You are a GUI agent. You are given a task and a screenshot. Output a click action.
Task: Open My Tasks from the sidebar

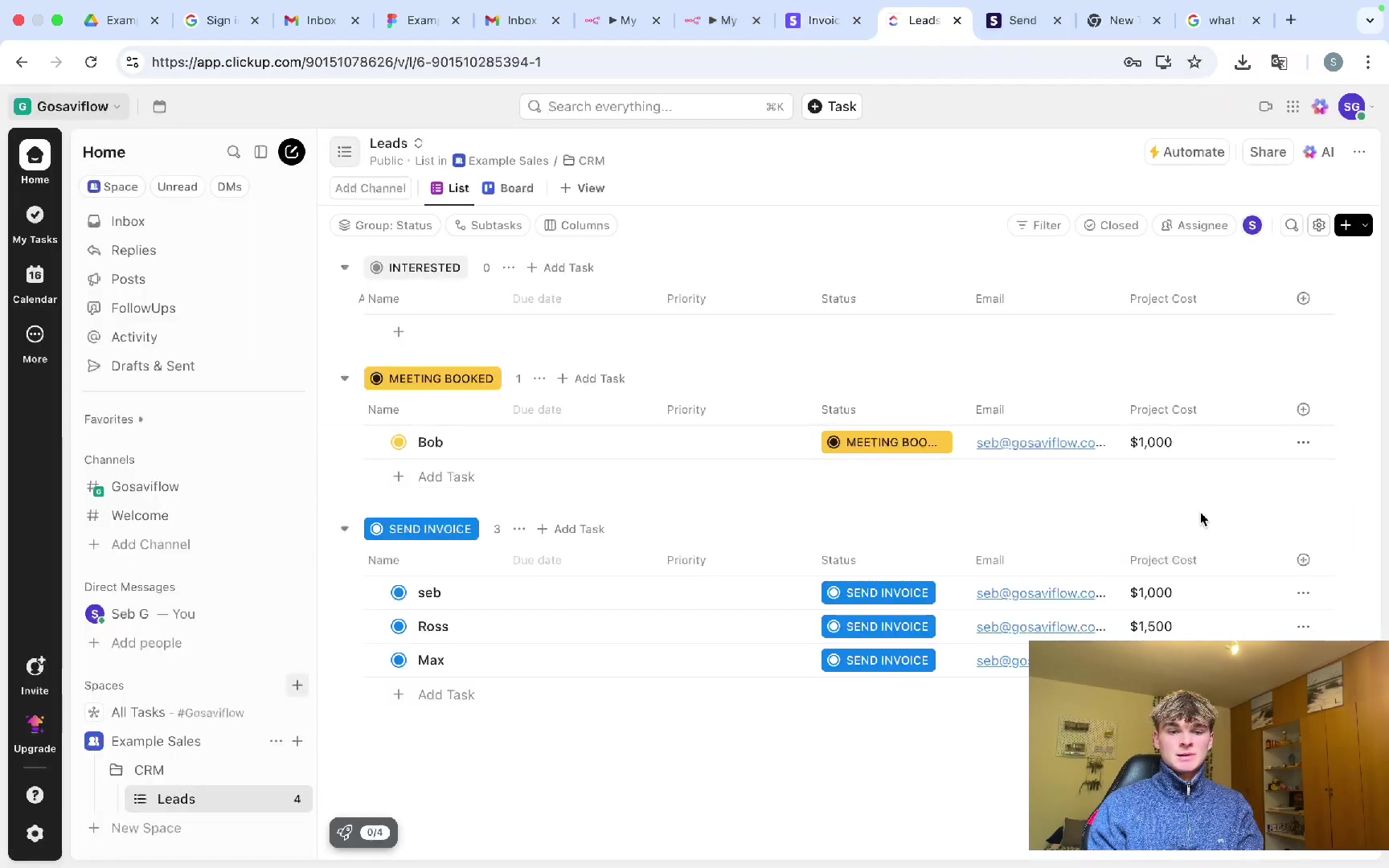(x=35, y=223)
